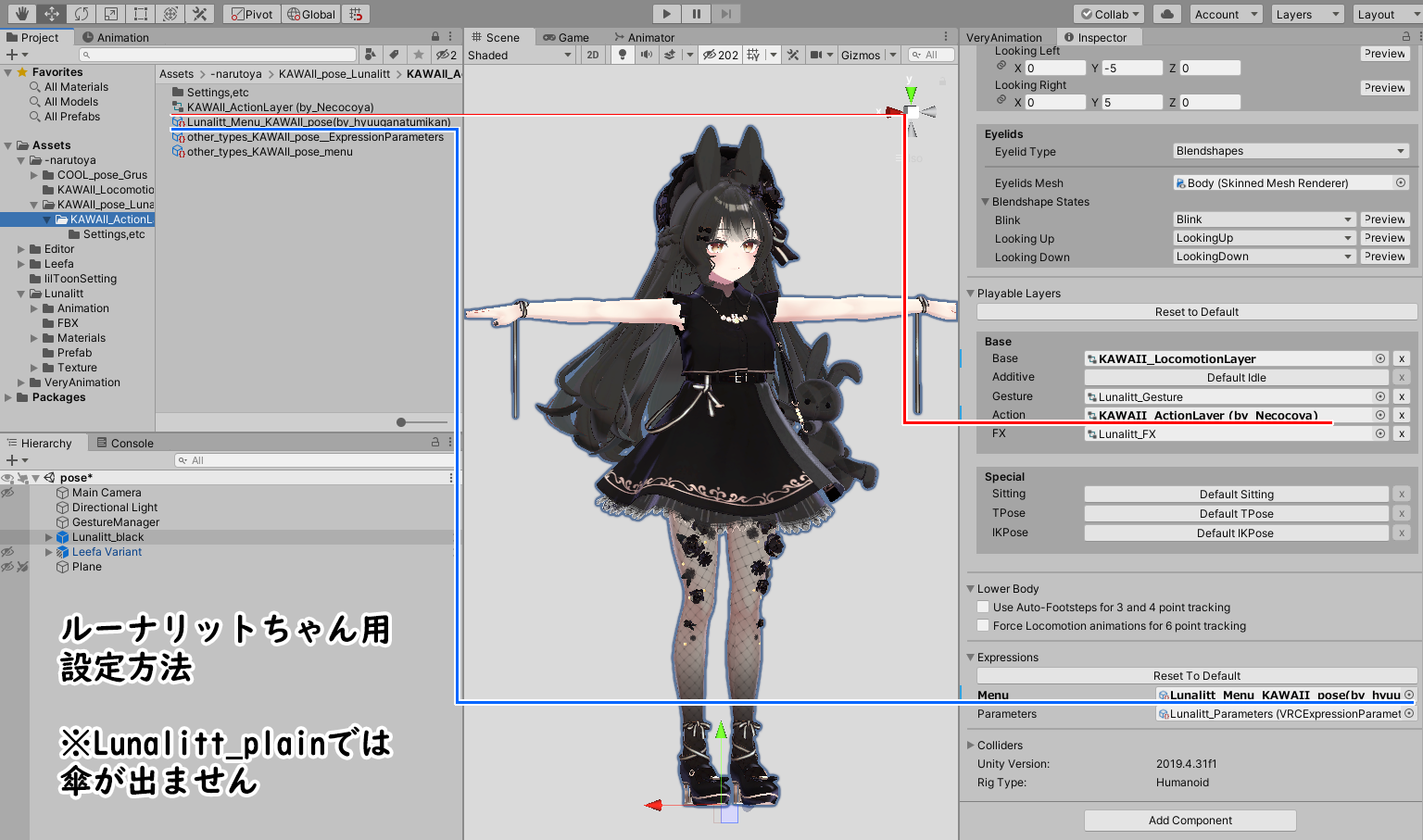Image resolution: width=1423 pixels, height=840 pixels.
Task: Click the Add Component button
Action: (x=1190, y=820)
